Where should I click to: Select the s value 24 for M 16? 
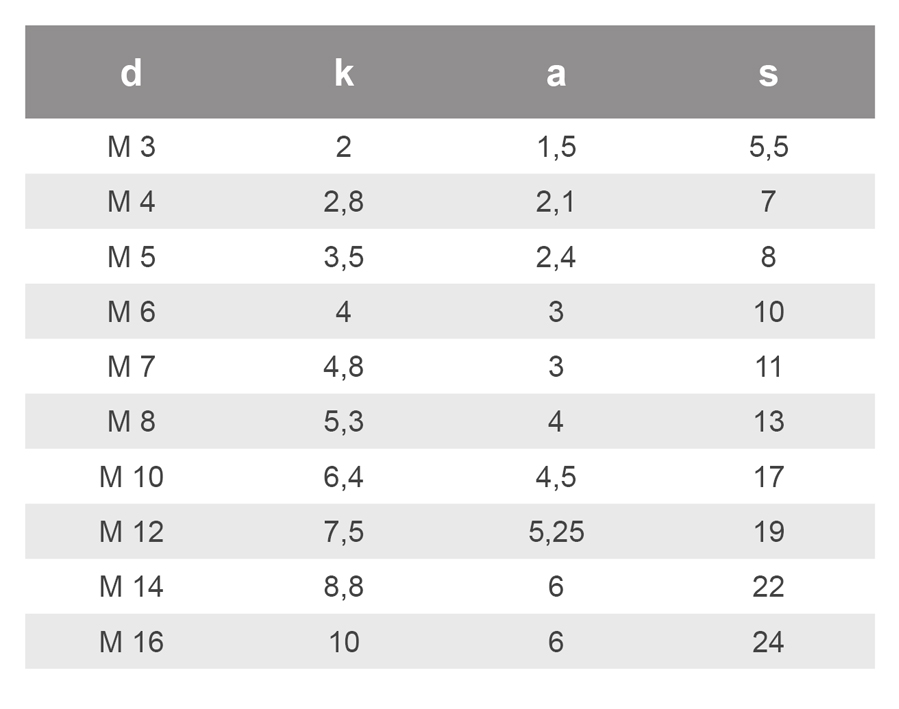coord(768,642)
